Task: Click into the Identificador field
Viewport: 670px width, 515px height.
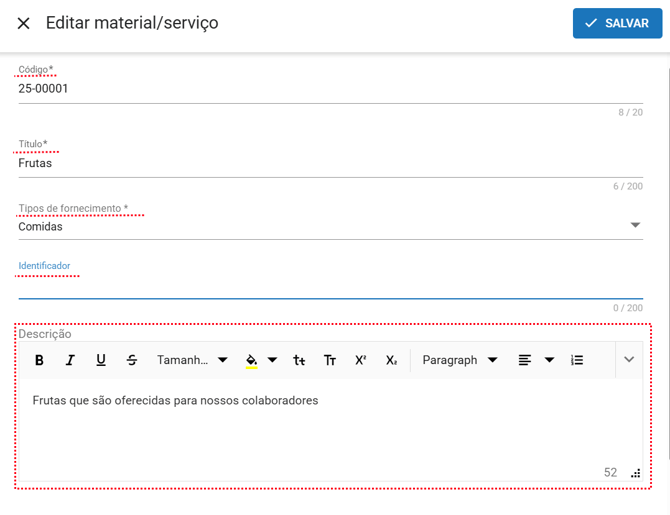Action: (330, 286)
